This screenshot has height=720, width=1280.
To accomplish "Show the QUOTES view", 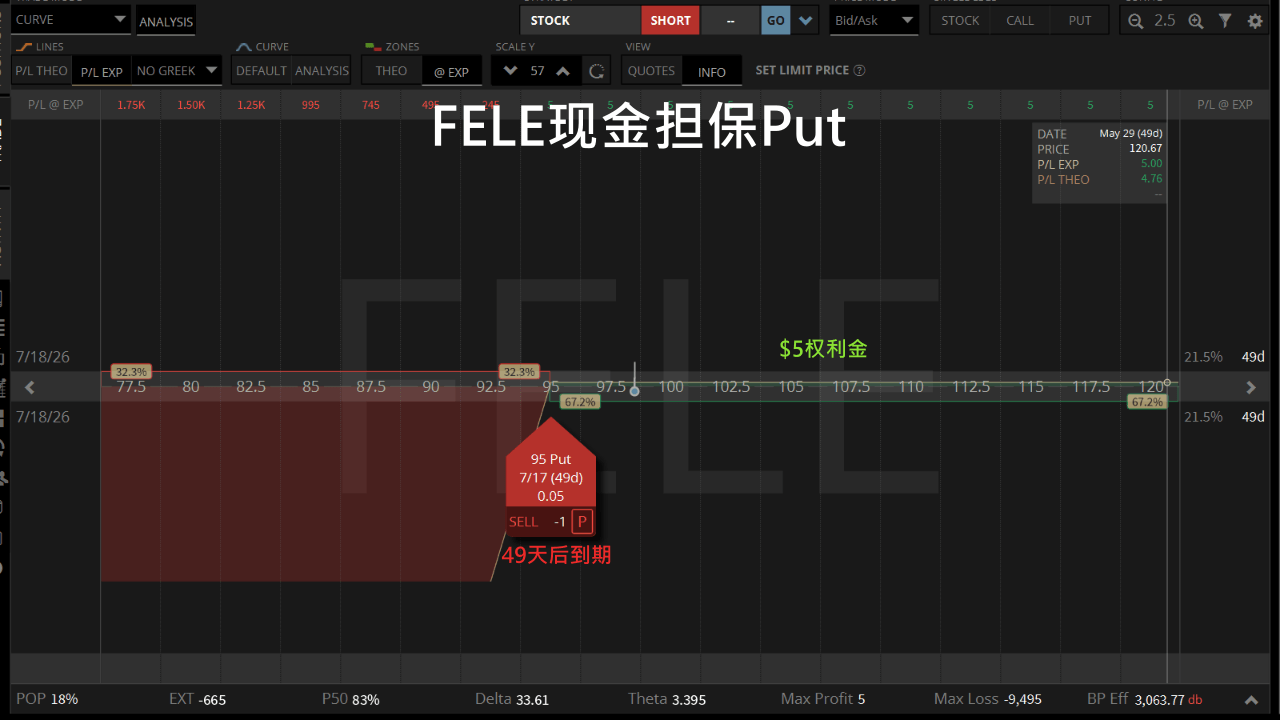I will (651, 71).
